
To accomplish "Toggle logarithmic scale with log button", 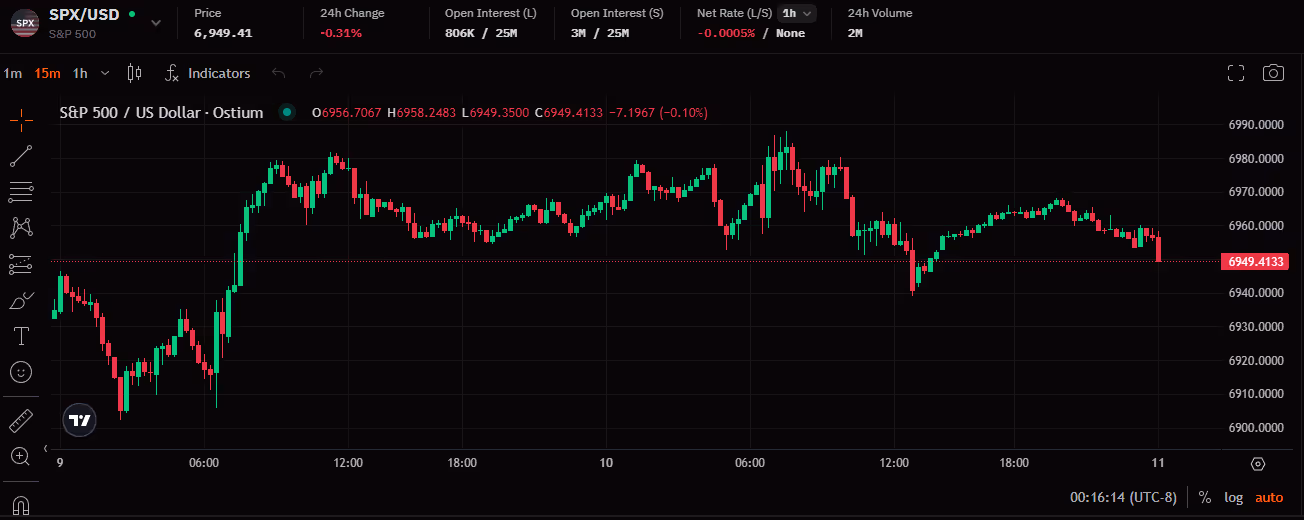I will point(1233,497).
